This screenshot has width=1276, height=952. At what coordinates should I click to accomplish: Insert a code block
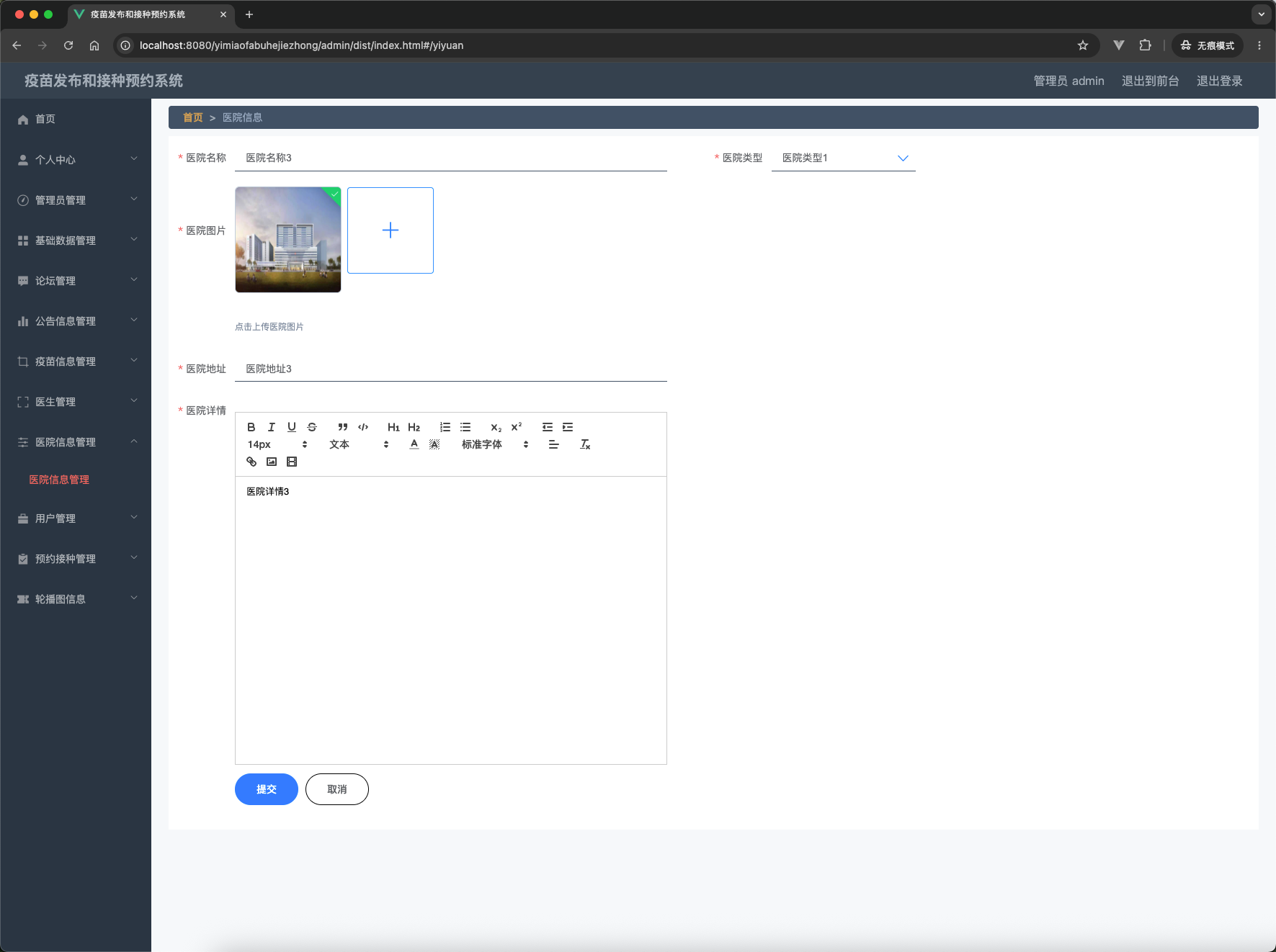click(x=363, y=427)
